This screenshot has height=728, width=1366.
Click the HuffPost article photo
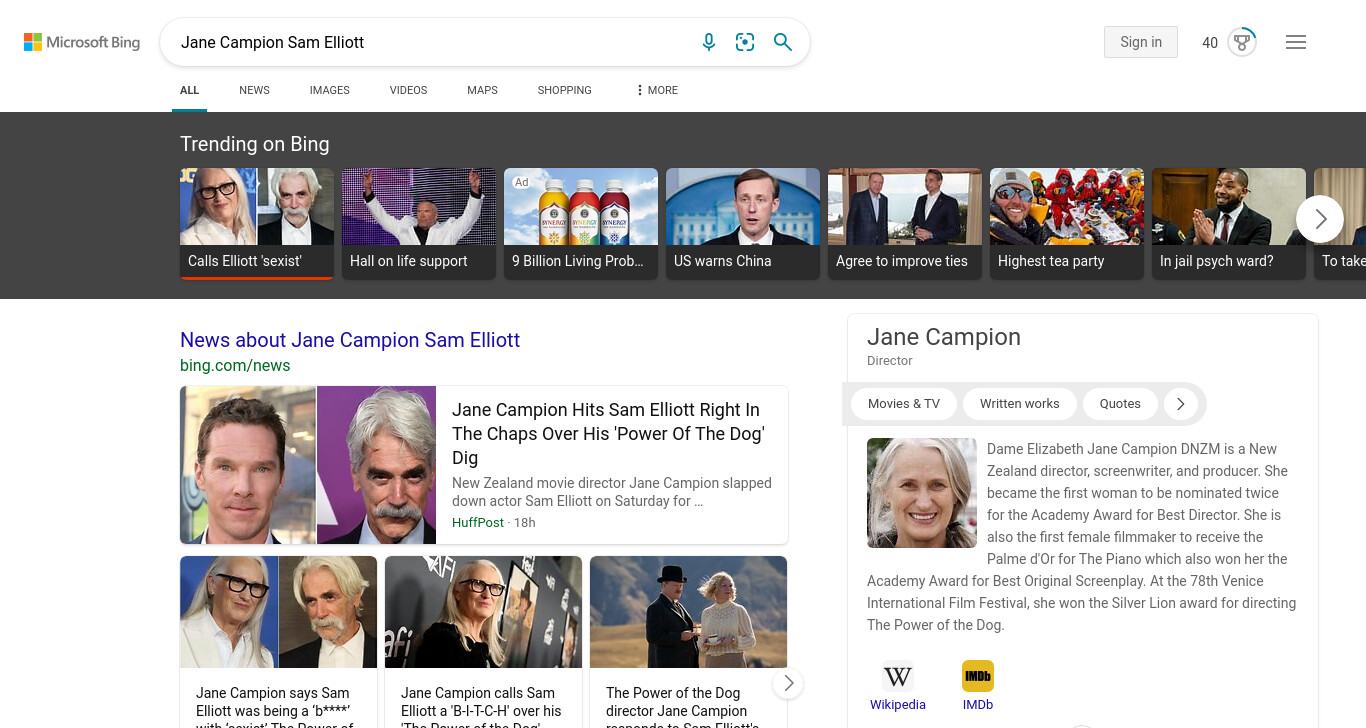coord(308,465)
